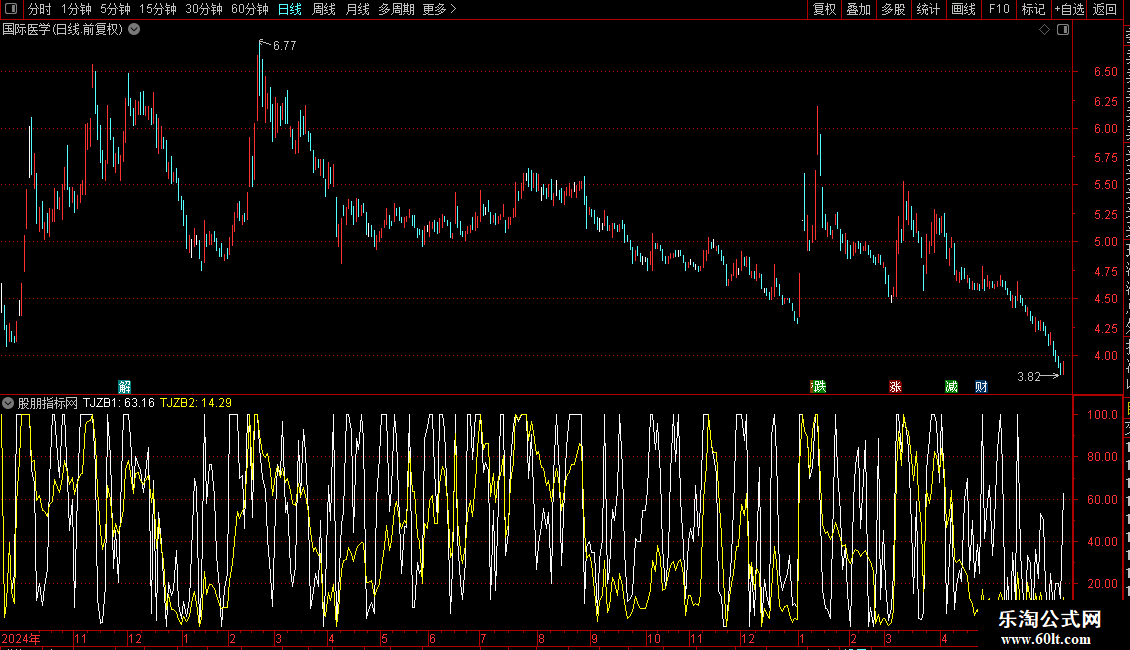Screen dimensions: 1130x650
Task: Expand the 更多 period options
Action: click(x=440, y=9)
